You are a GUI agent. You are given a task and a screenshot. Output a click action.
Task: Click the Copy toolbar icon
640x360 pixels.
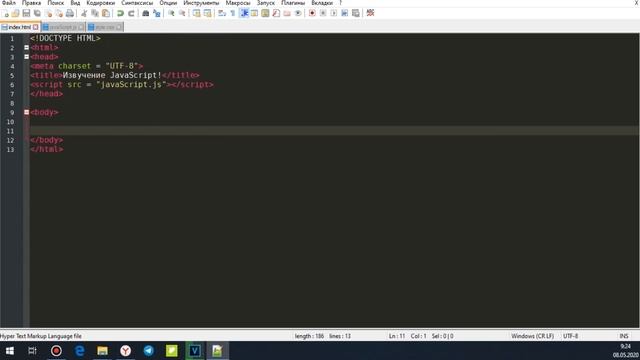click(95, 13)
